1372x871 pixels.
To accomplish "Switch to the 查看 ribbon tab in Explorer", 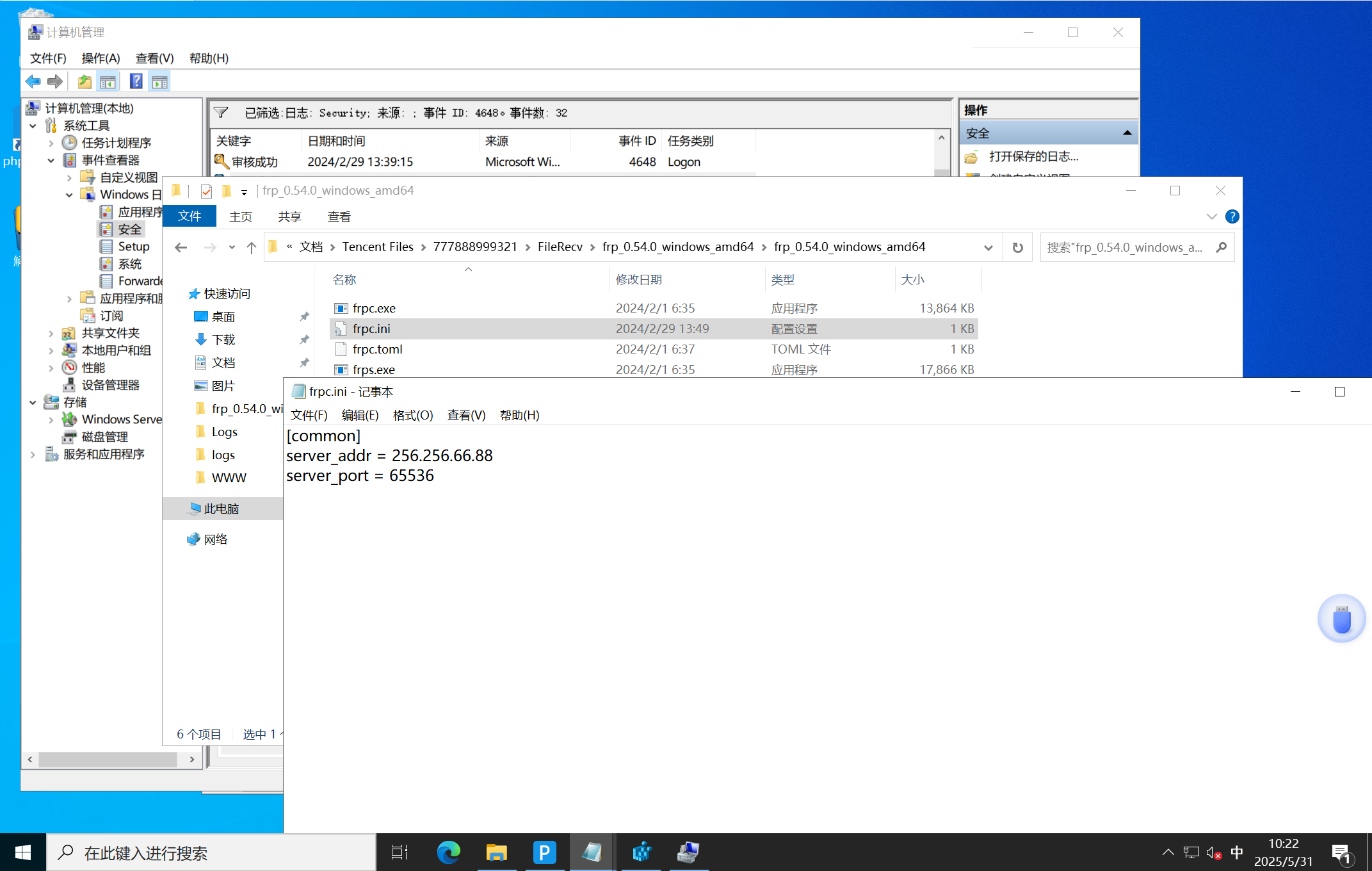I will [339, 216].
